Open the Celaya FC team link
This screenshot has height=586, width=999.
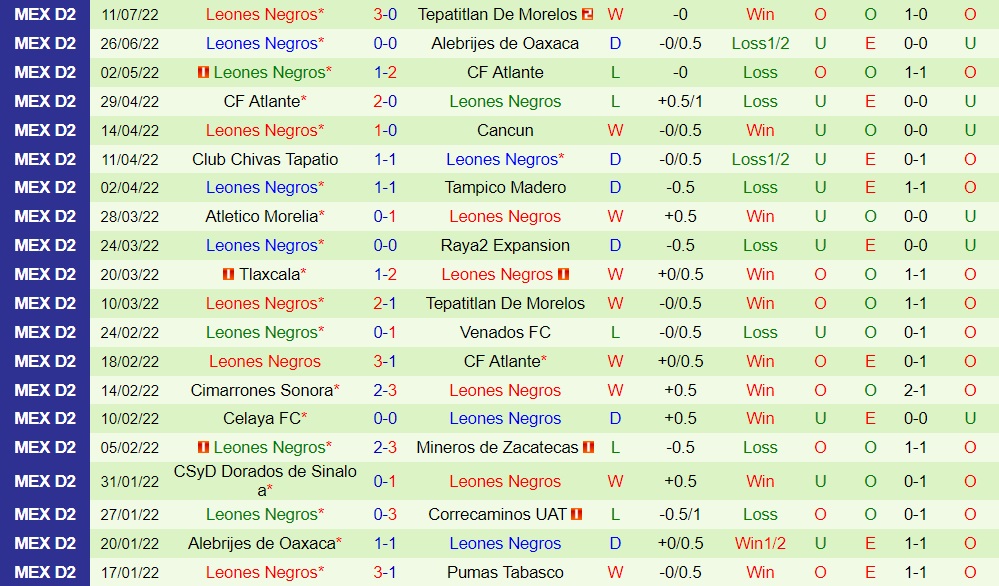pos(261,419)
